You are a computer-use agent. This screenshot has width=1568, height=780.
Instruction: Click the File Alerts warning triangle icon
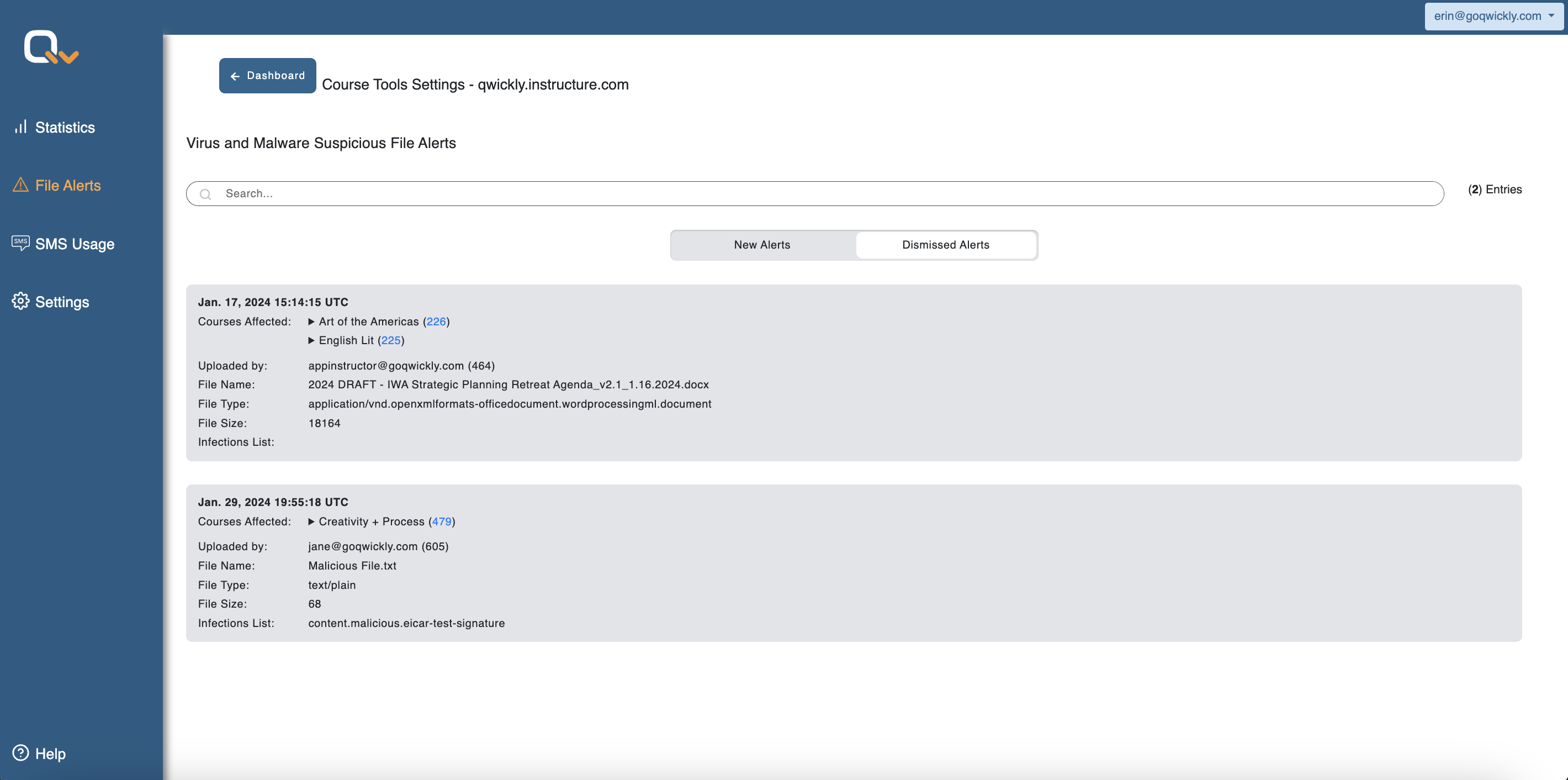[20, 185]
